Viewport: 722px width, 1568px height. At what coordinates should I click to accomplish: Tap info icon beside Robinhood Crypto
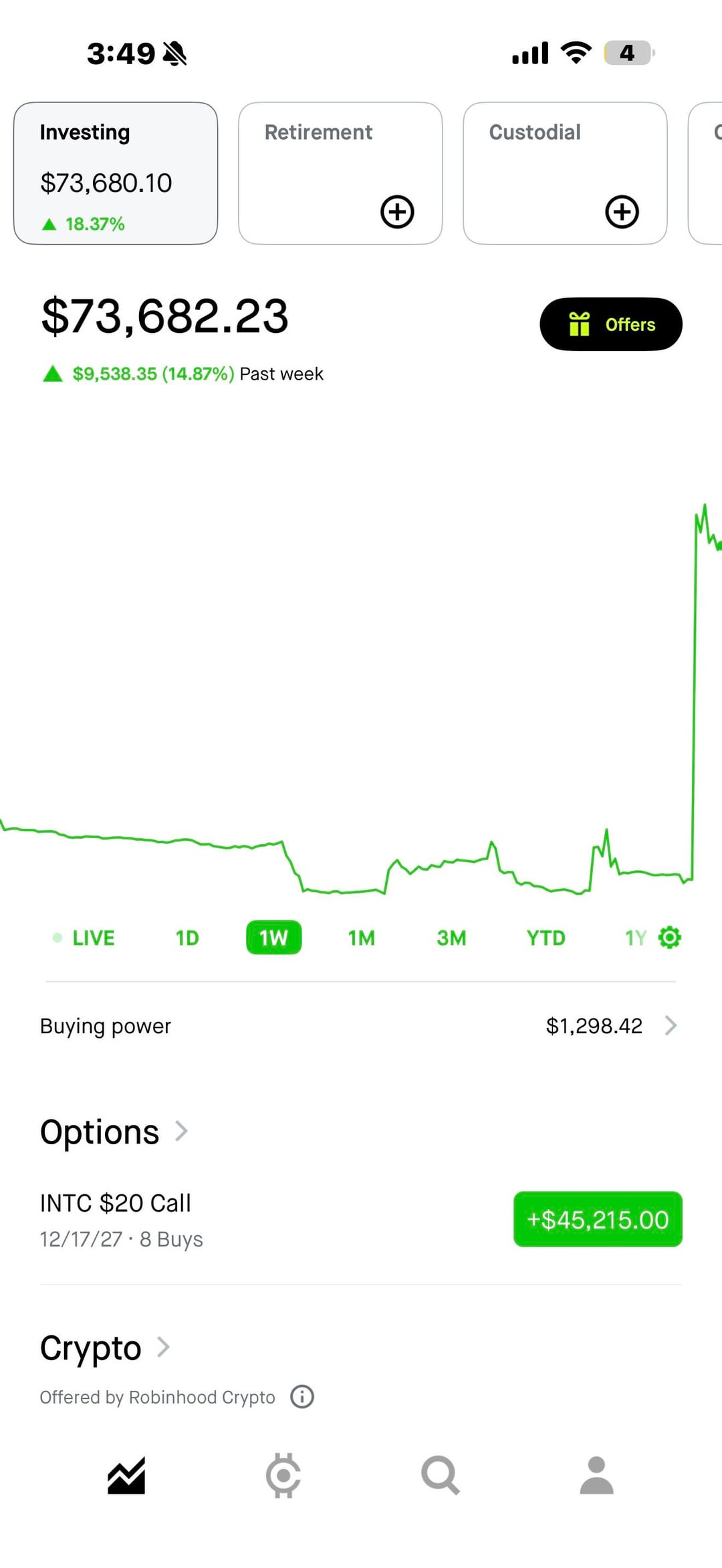click(x=302, y=1396)
